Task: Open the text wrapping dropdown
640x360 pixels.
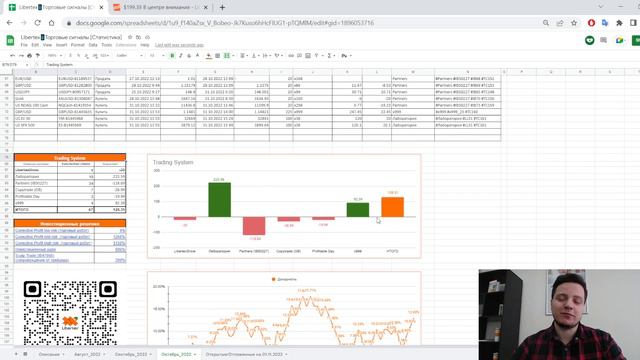Action: click(266, 56)
